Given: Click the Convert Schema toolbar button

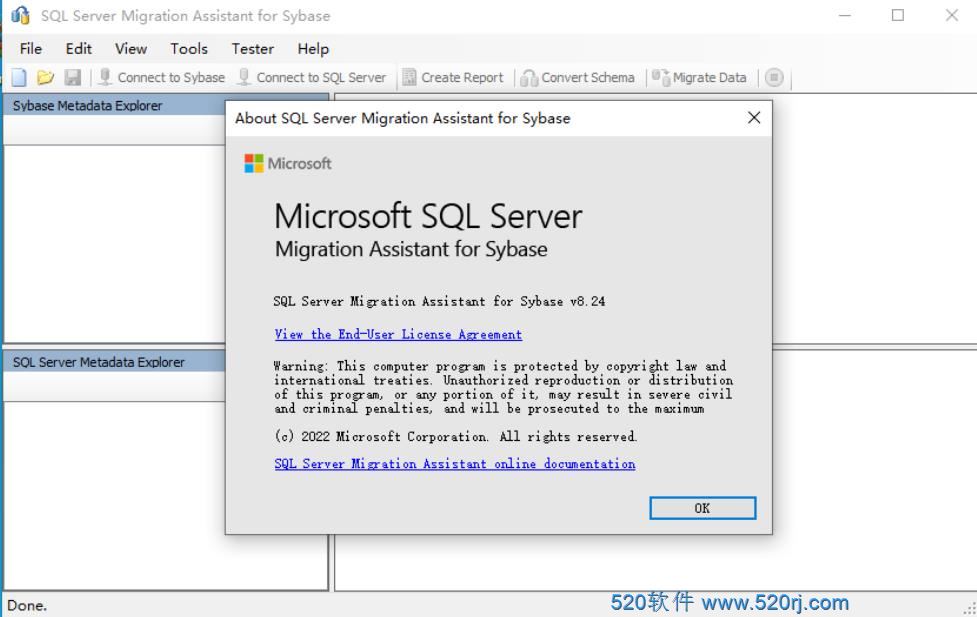Looking at the screenshot, I should click(578, 77).
